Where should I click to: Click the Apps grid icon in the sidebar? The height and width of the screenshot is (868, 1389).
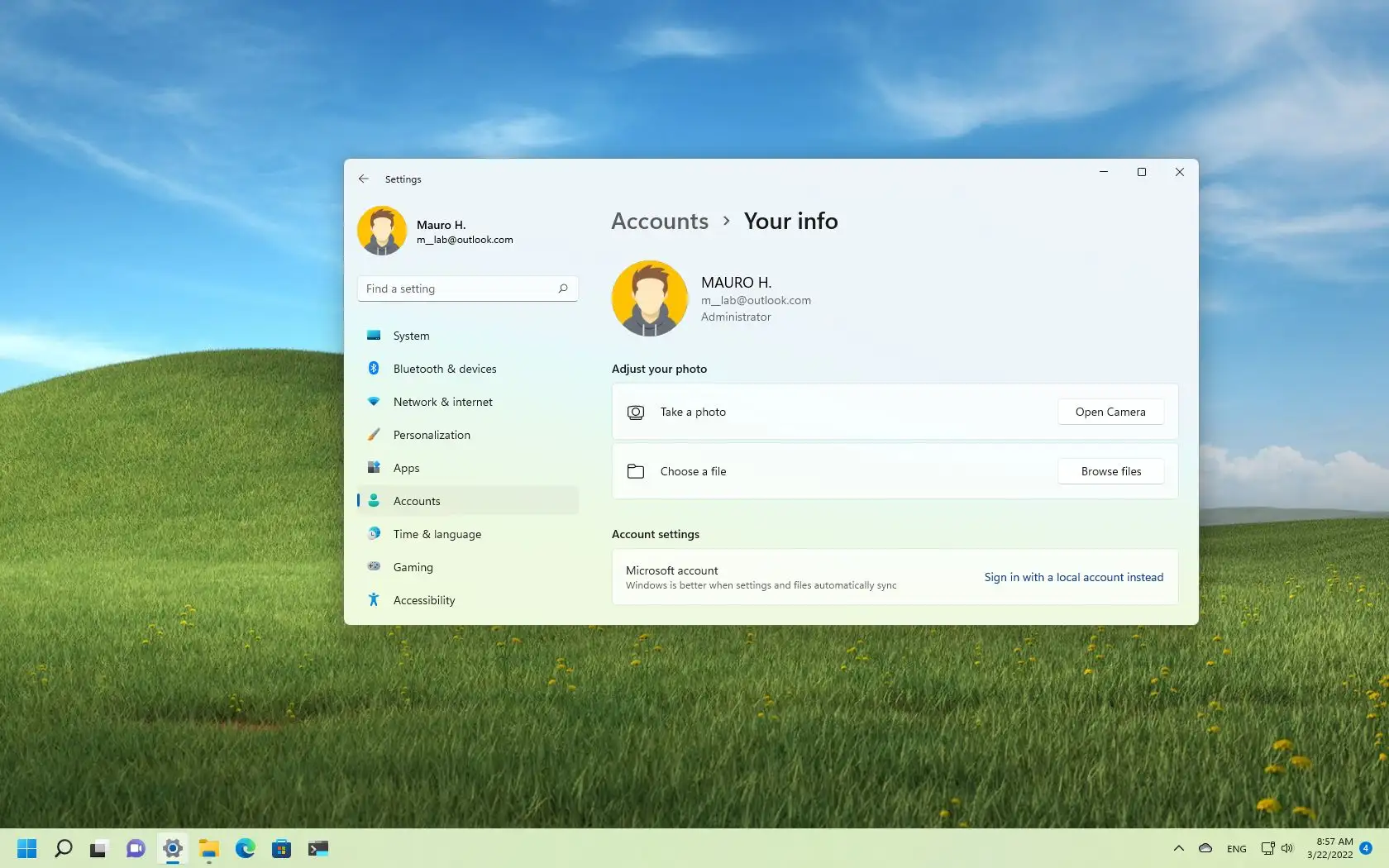point(374,468)
